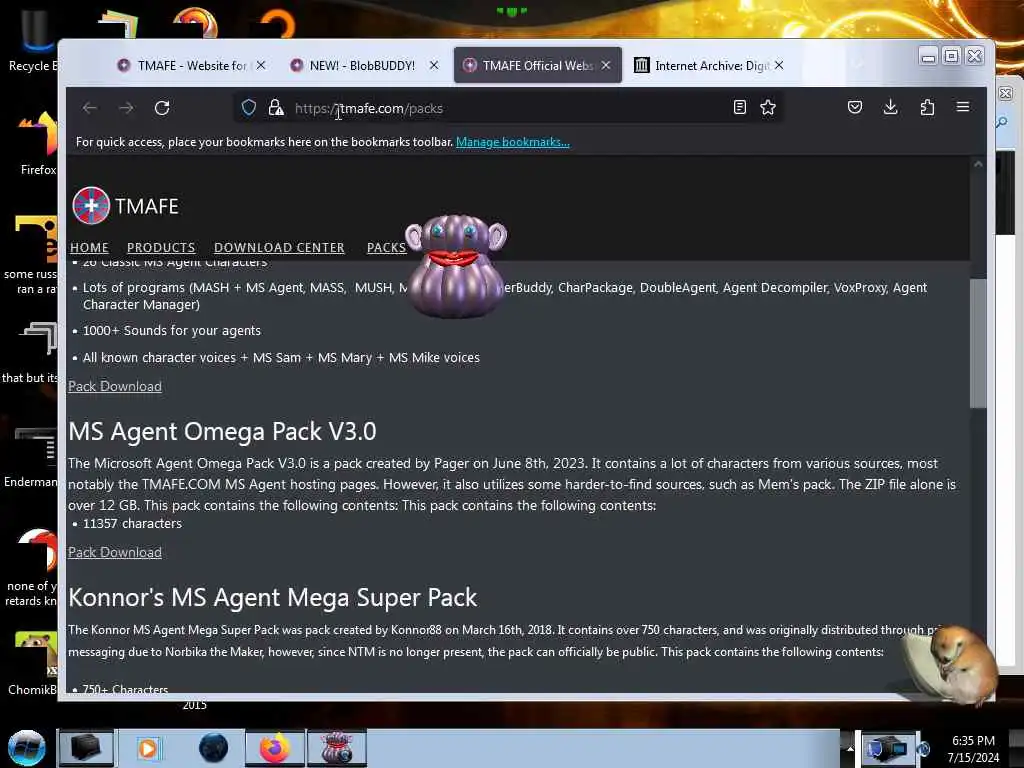Show hidden system tray icons arrow
Screen dimensions: 1024x768
[850, 748]
